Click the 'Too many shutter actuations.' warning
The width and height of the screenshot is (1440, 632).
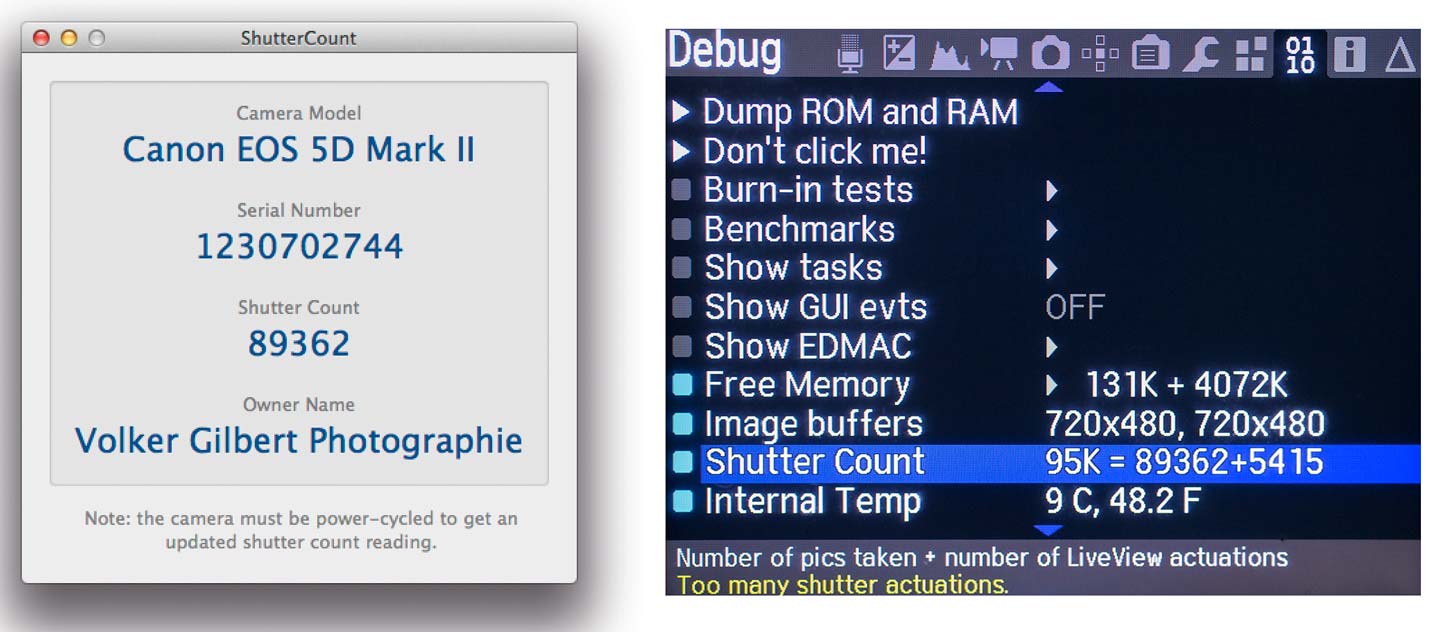(842, 585)
